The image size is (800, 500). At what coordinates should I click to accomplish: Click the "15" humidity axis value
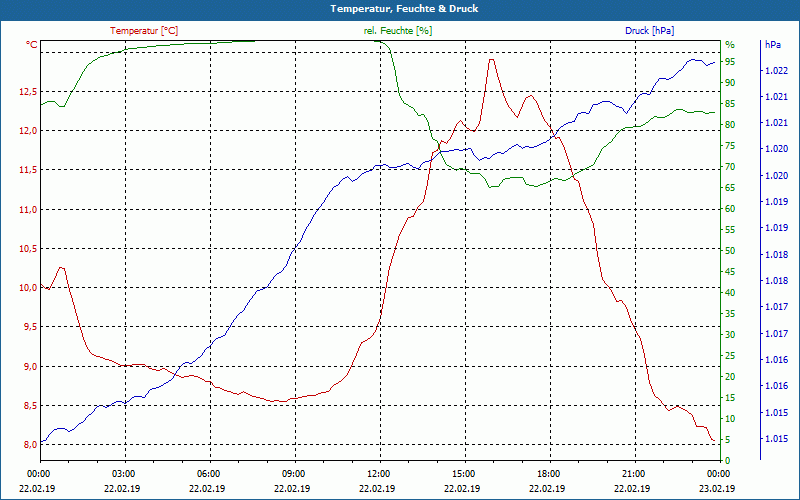730,398
